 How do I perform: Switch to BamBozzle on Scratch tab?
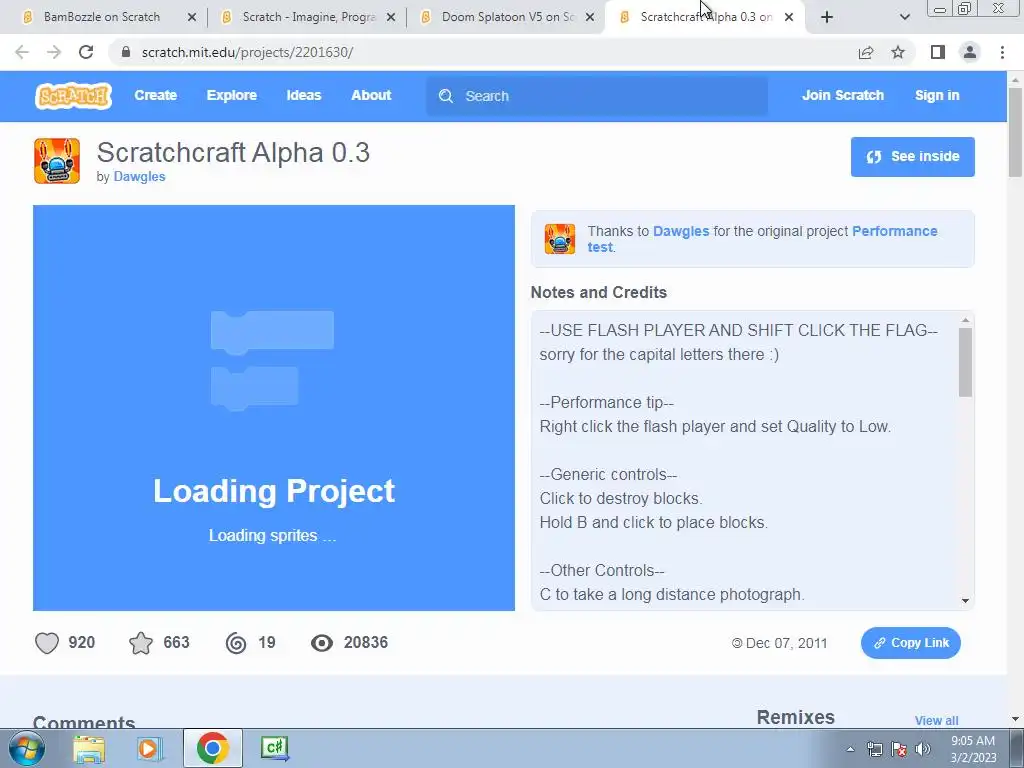pyautogui.click(x=101, y=17)
